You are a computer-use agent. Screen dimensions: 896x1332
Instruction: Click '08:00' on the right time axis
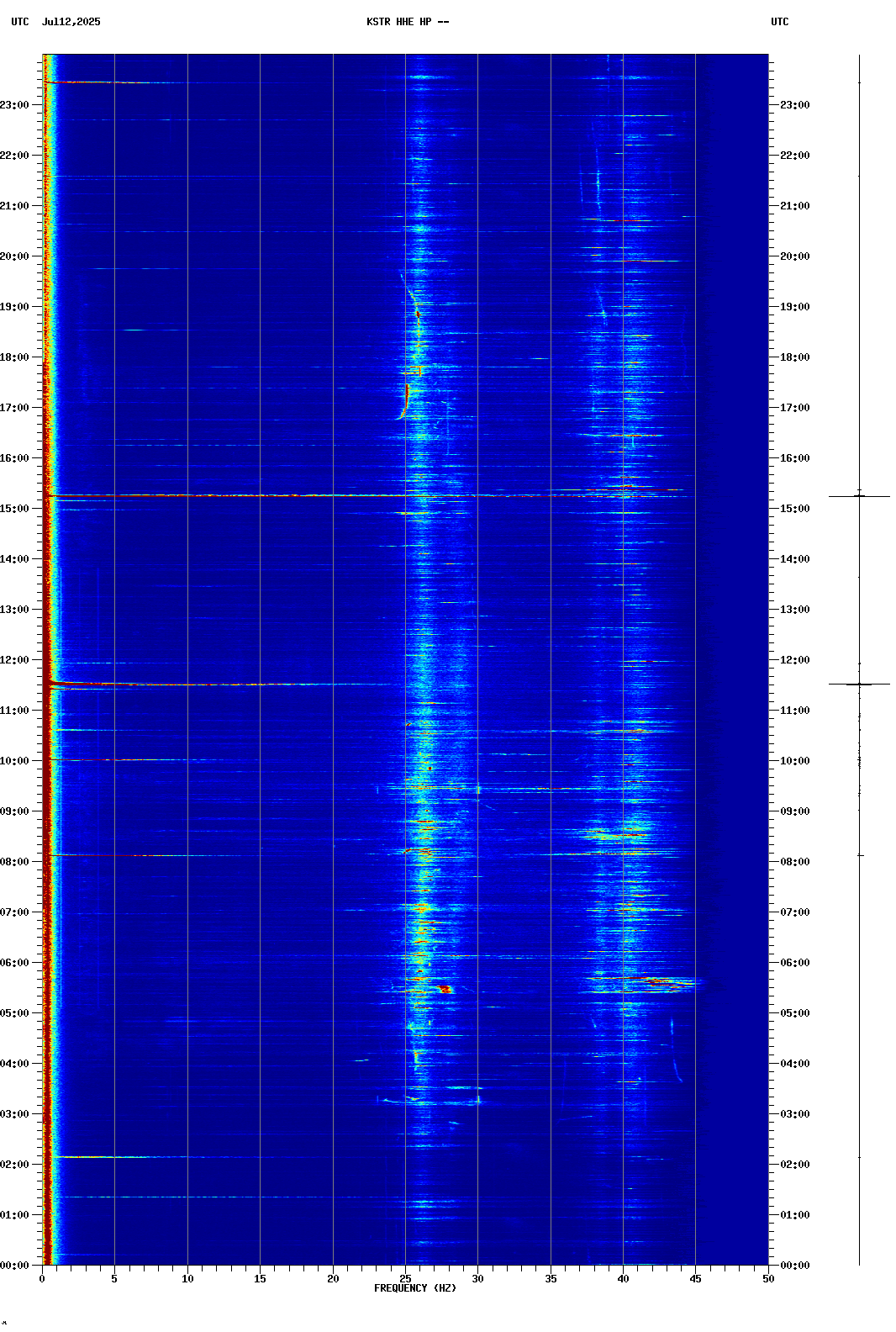point(795,862)
